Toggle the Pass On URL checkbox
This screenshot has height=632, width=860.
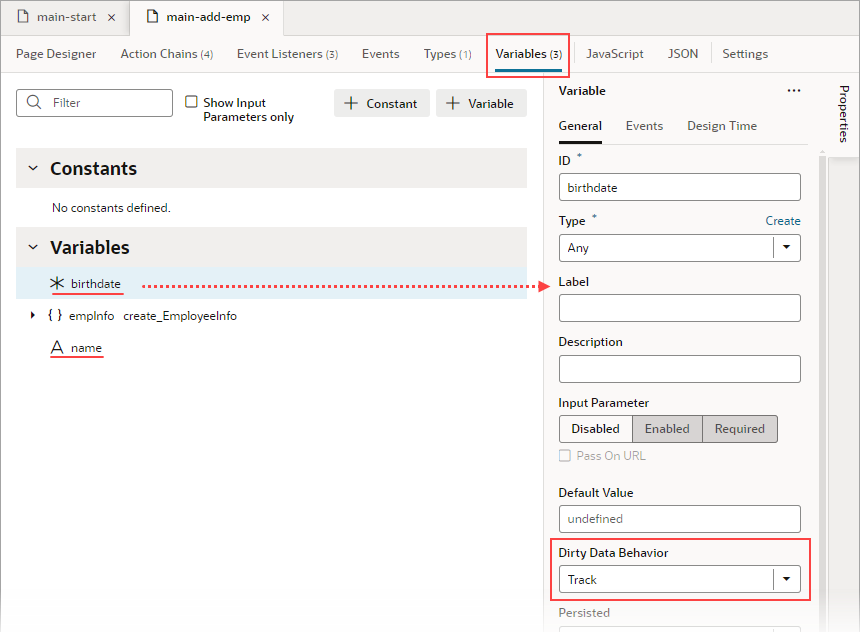[x=565, y=455]
